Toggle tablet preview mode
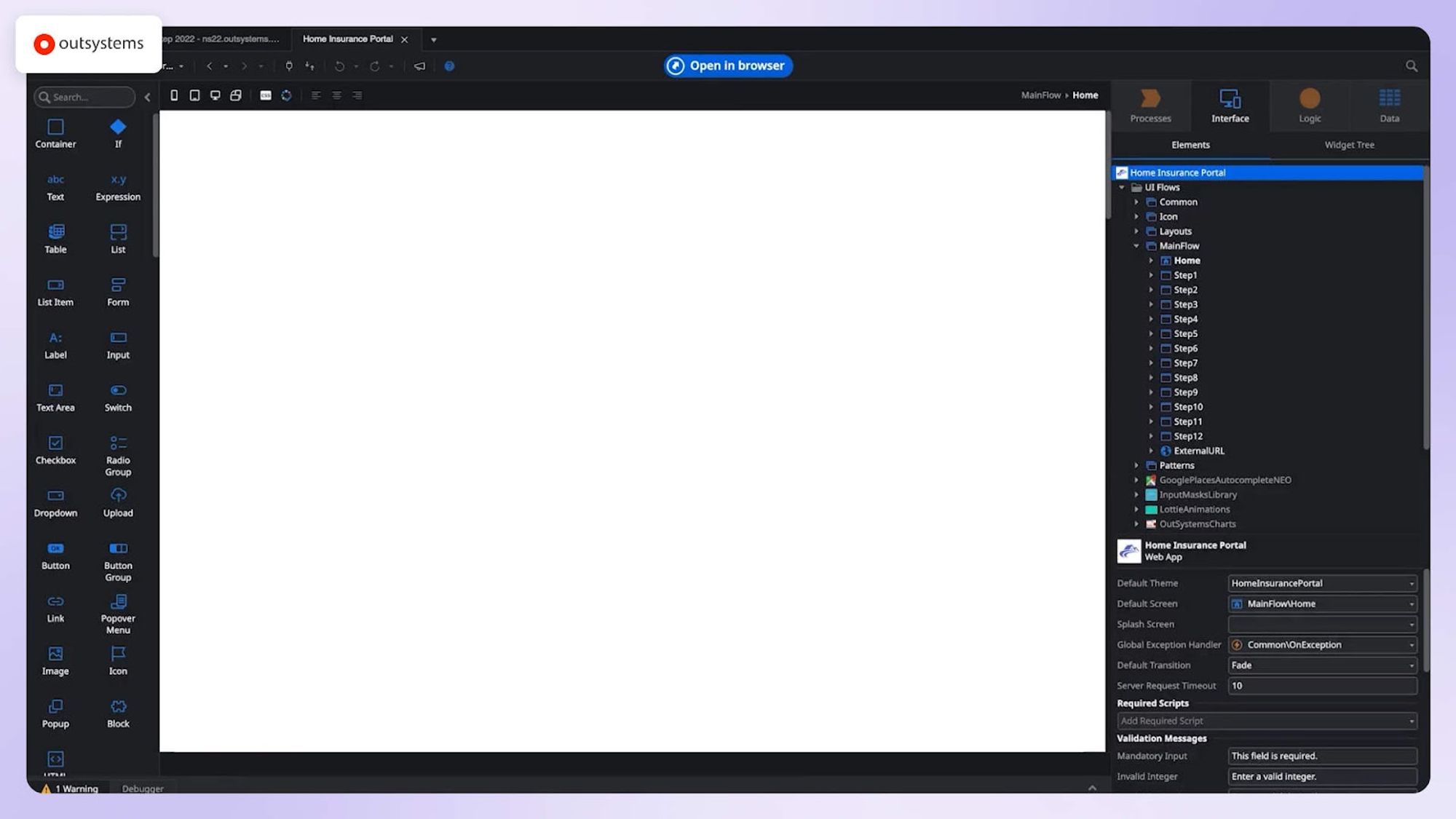Screen dimensions: 1456x819 194,95
